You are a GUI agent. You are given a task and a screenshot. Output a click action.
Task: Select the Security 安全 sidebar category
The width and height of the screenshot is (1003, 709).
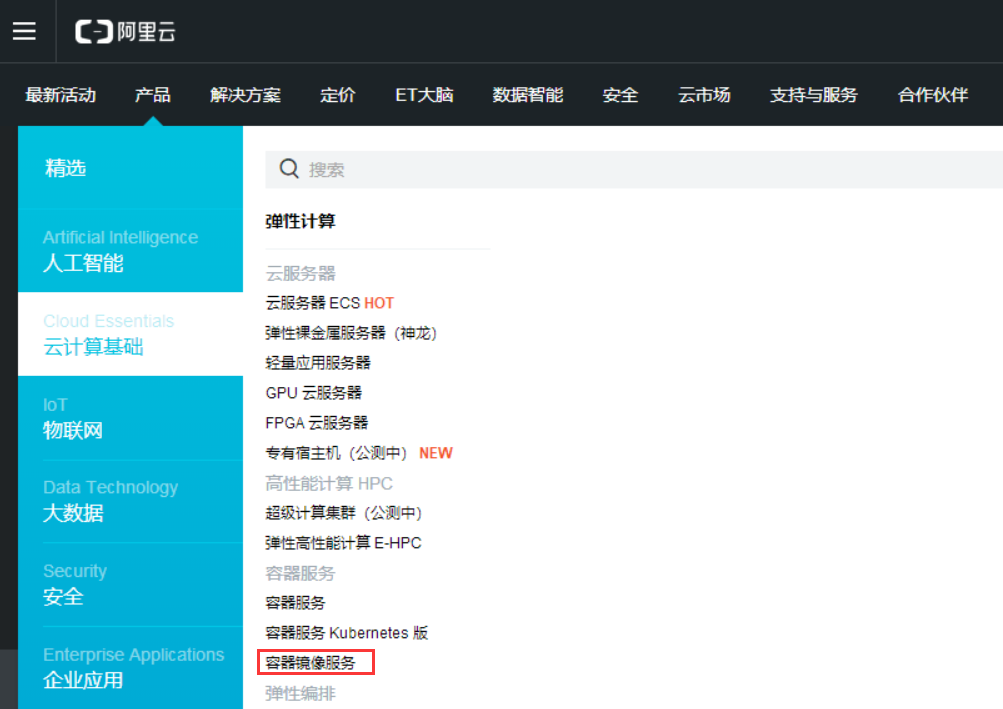click(130, 585)
